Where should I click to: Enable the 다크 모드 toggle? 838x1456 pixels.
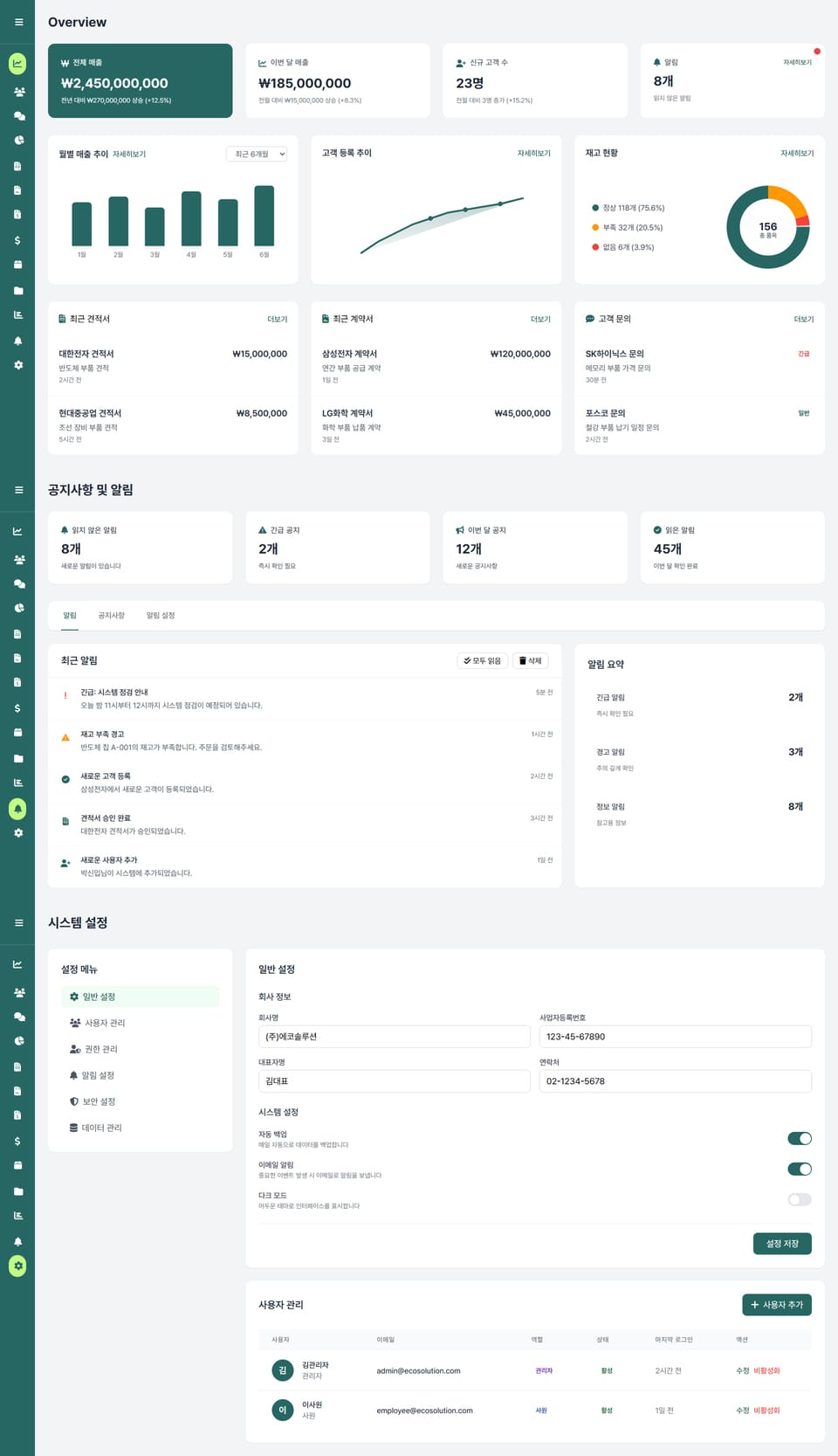799,1199
